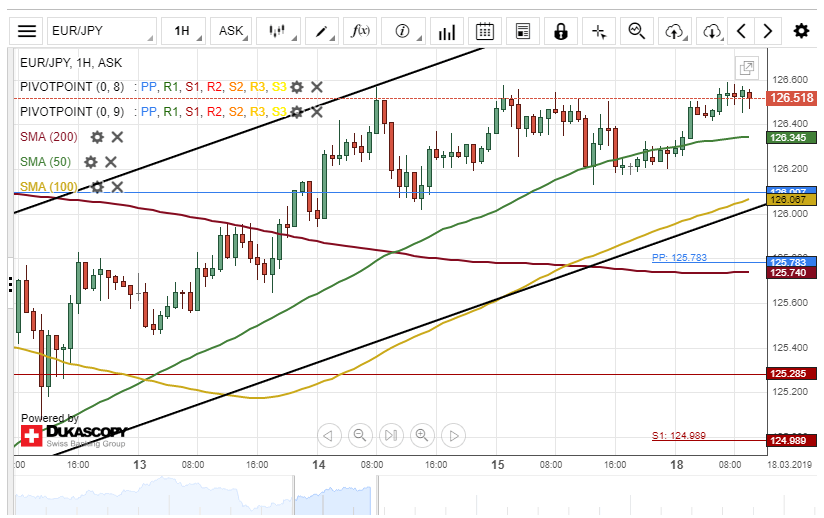Image resolution: width=824 pixels, height=518 pixels.
Task: Open the gear settings icon in toolbar
Action: pos(801,31)
